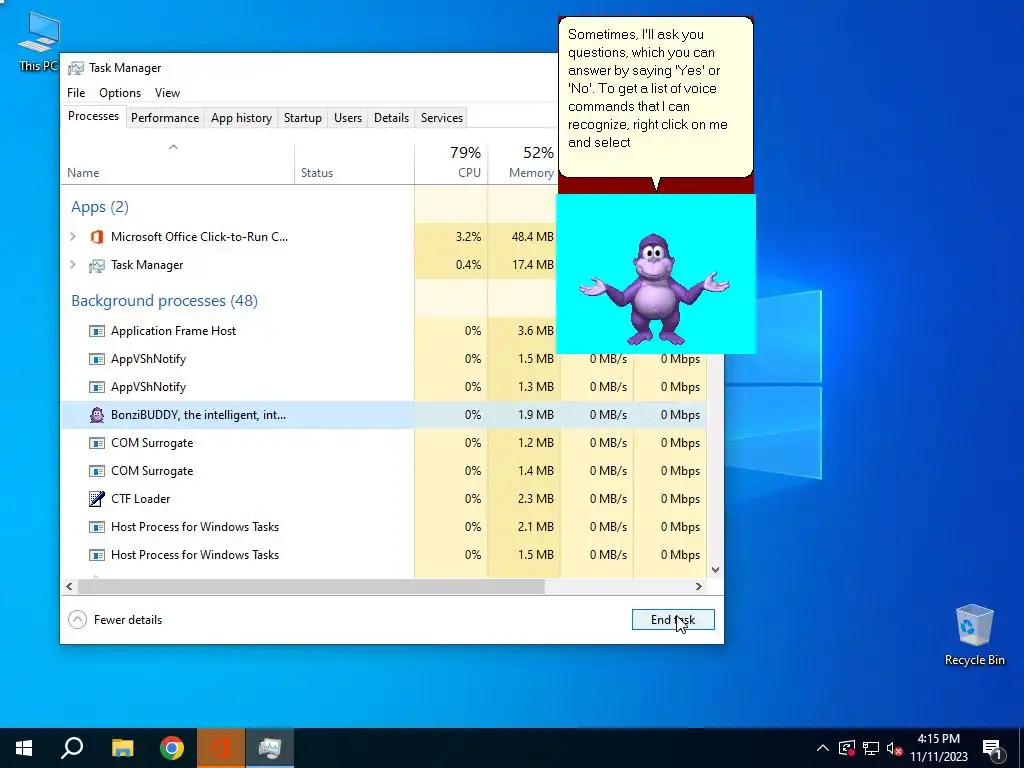The width and height of the screenshot is (1024, 768).
Task: Switch to the Users tab
Action: pyautogui.click(x=347, y=118)
